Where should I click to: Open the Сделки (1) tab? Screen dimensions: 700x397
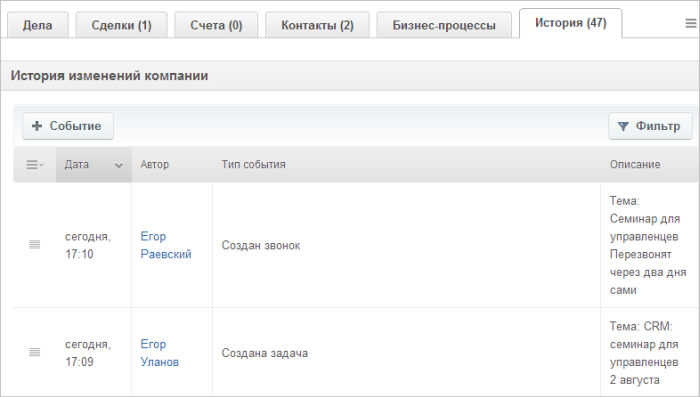coord(121,25)
